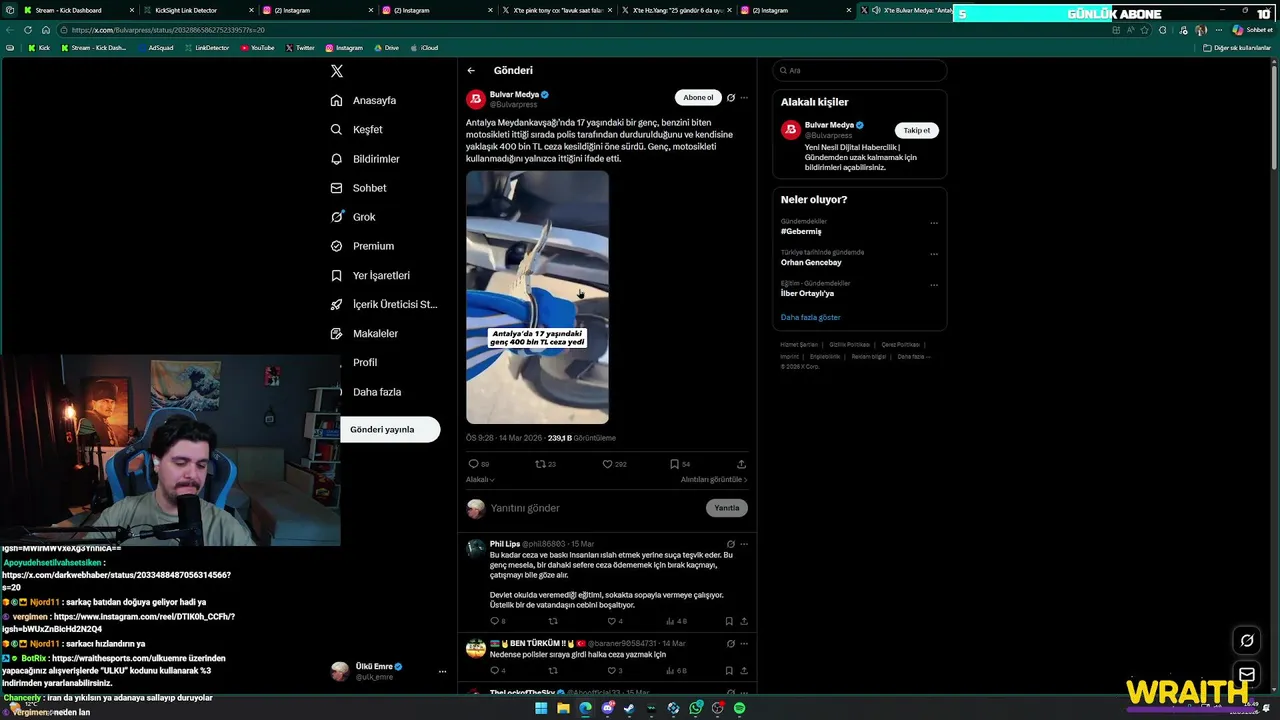
Task: Open Alıntıları görüntüle link
Action: point(714,480)
